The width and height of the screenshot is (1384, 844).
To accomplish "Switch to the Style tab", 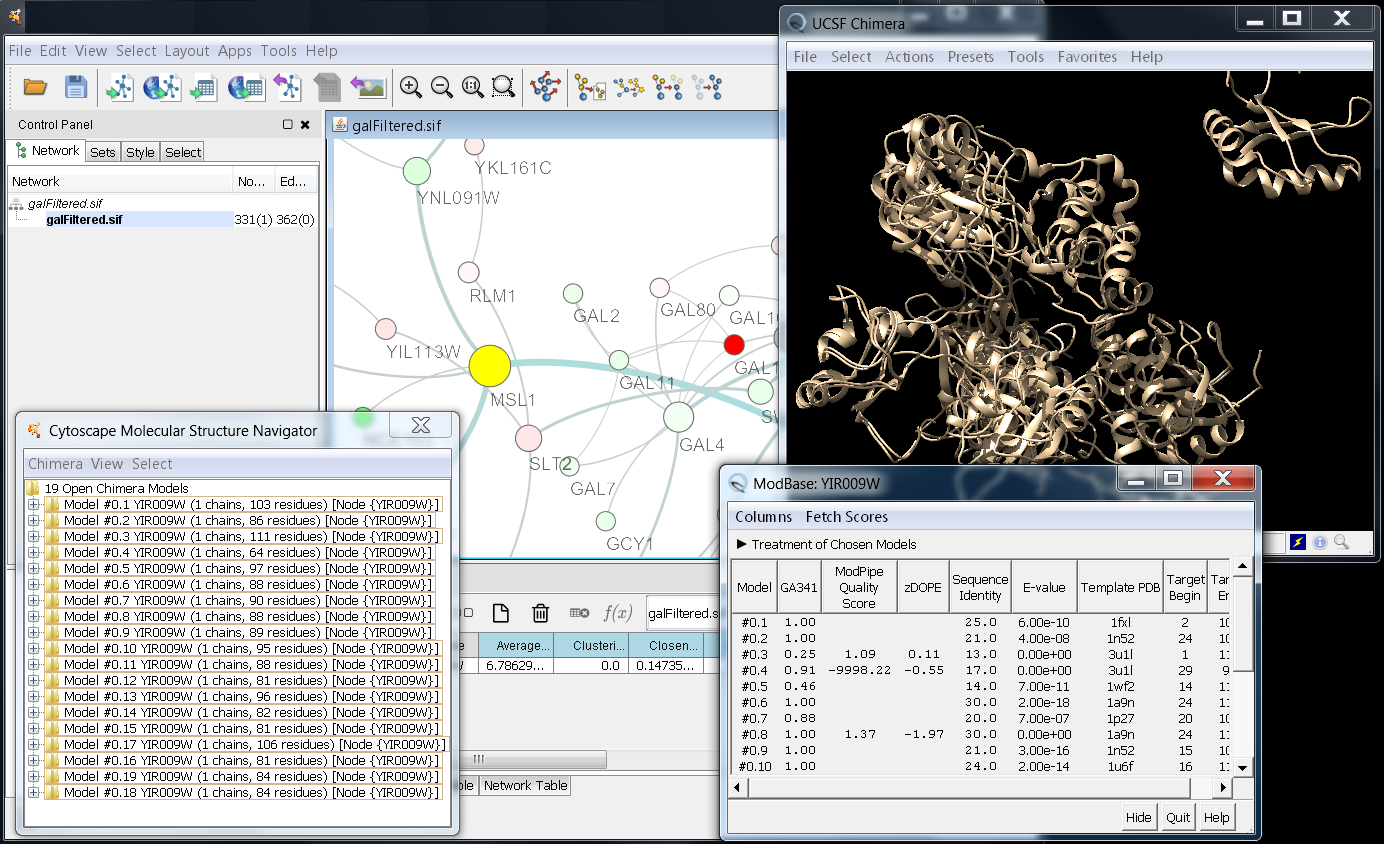I will 140,152.
